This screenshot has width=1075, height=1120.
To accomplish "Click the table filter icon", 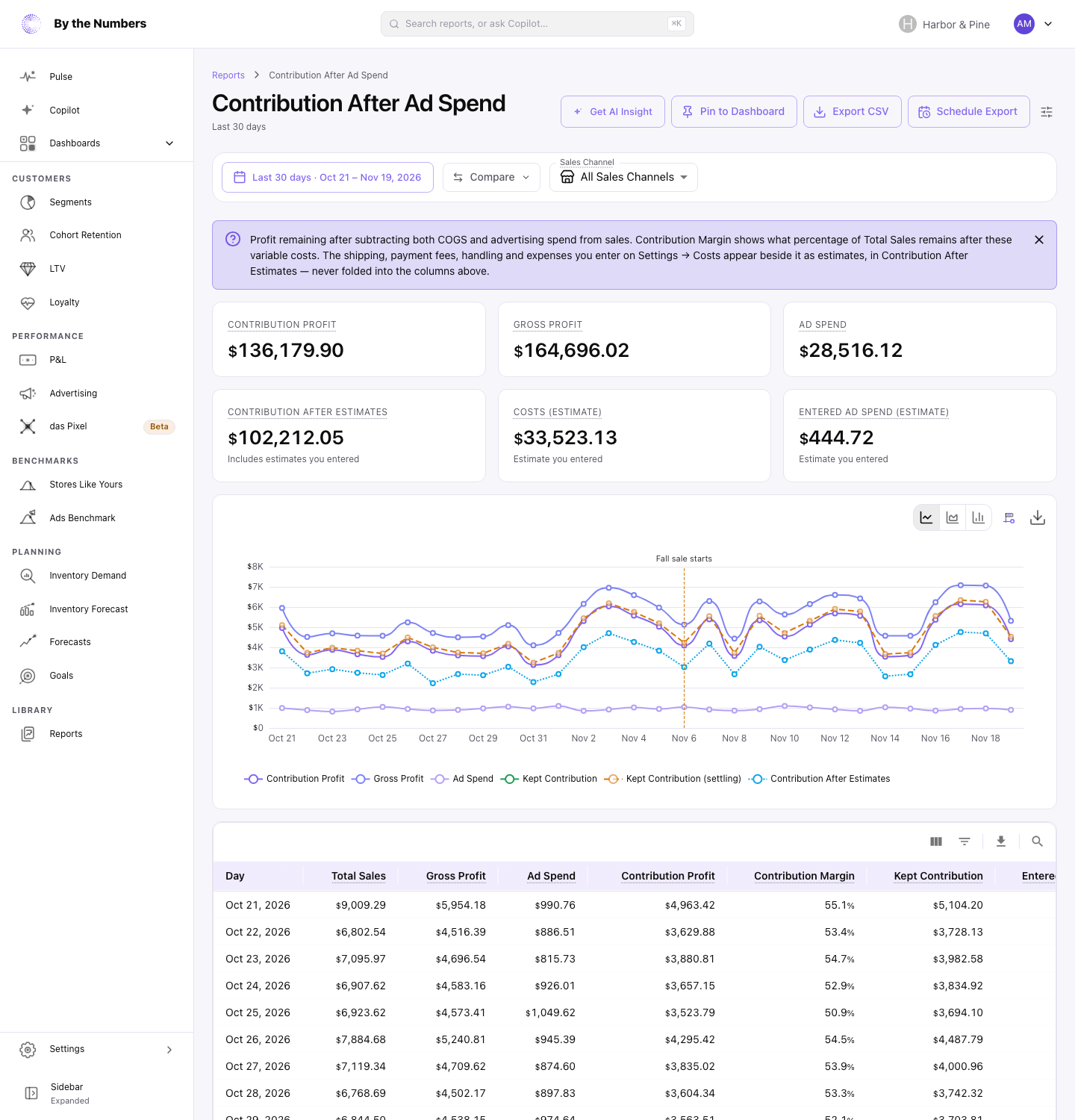I will (x=965, y=841).
